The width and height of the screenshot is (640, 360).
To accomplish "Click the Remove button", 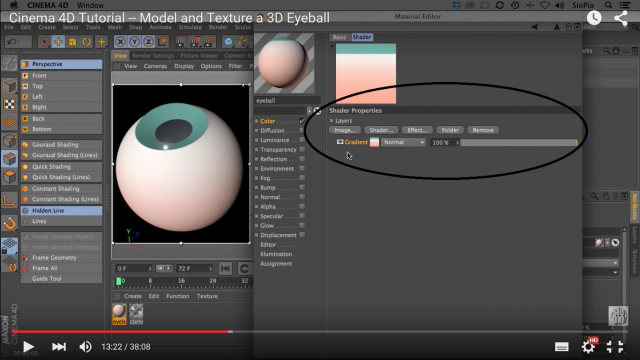I will tap(483, 130).
